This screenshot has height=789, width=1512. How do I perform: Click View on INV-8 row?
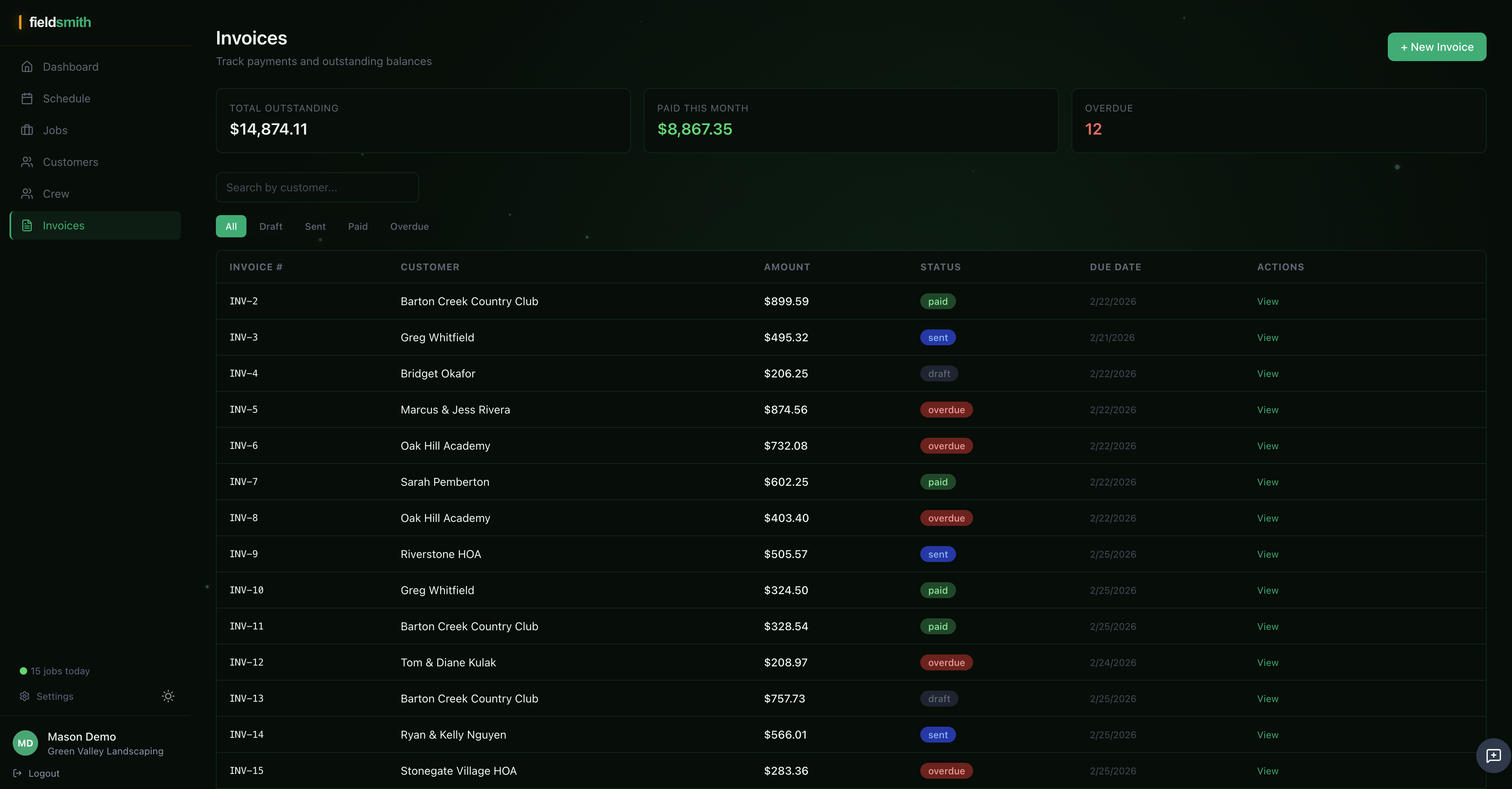point(1268,518)
